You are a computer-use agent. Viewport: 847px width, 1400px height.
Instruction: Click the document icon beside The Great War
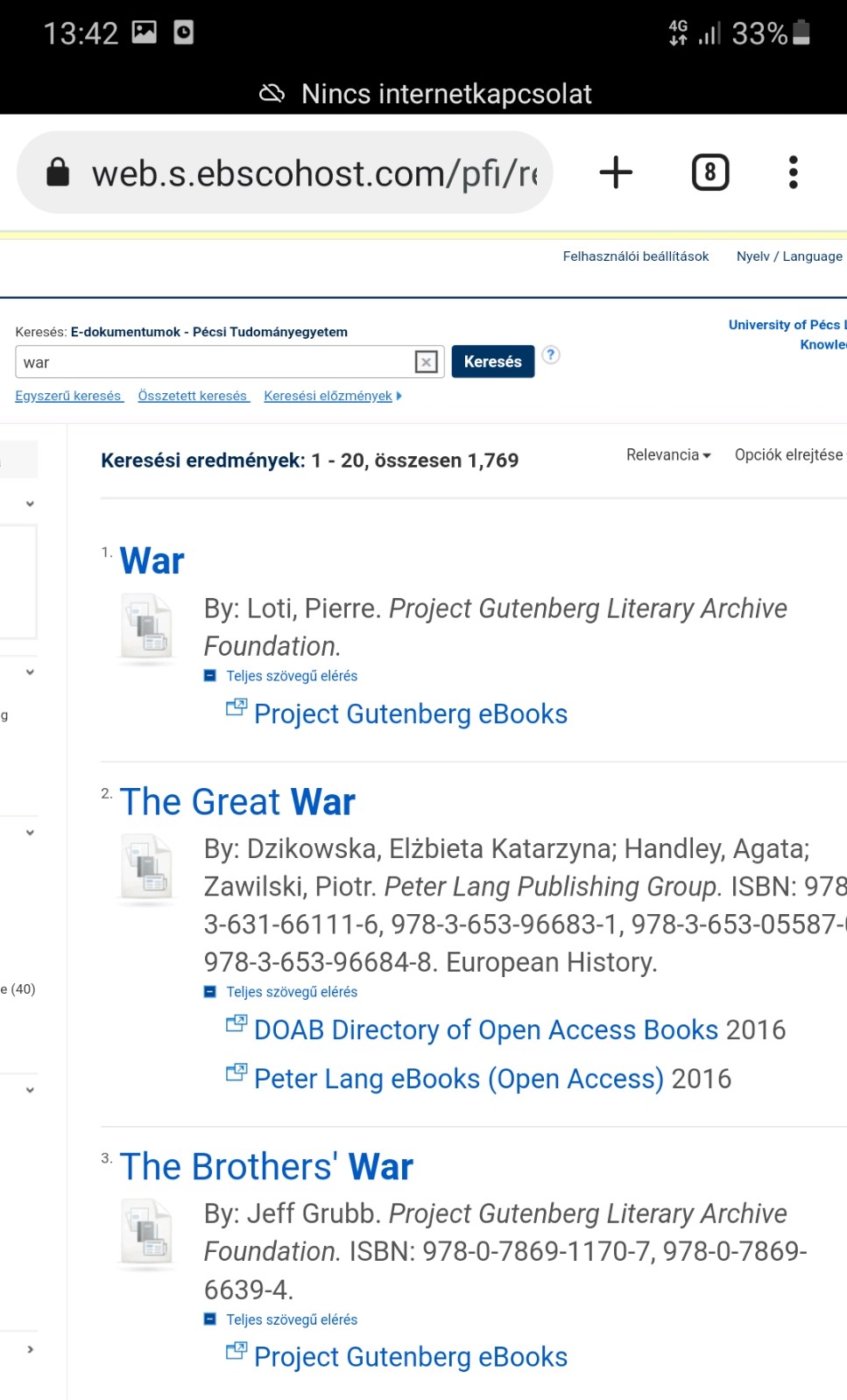(147, 868)
